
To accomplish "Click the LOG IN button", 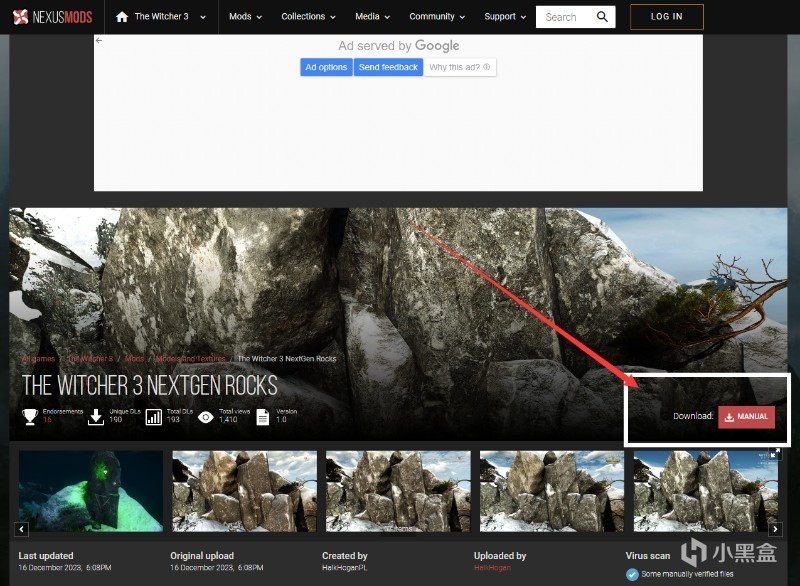I will 667,17.
